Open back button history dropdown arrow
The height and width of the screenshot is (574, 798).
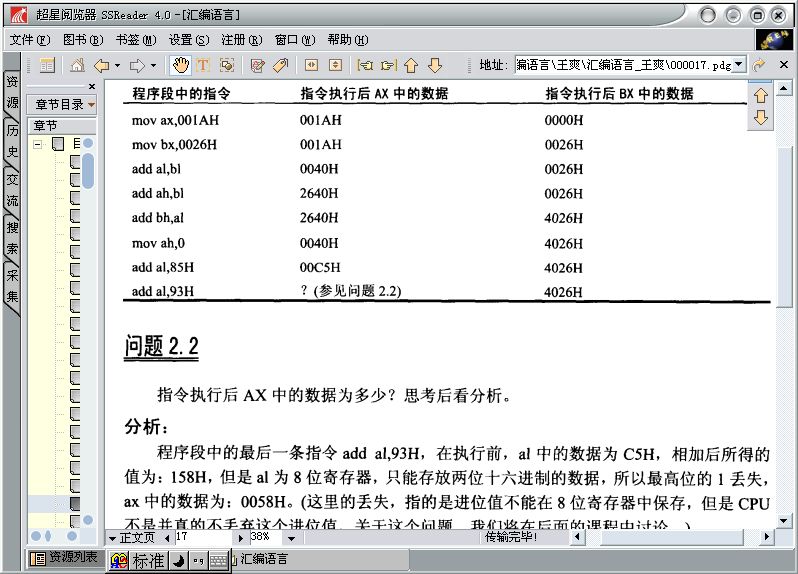pyautogui.click(x=118, y=66)
